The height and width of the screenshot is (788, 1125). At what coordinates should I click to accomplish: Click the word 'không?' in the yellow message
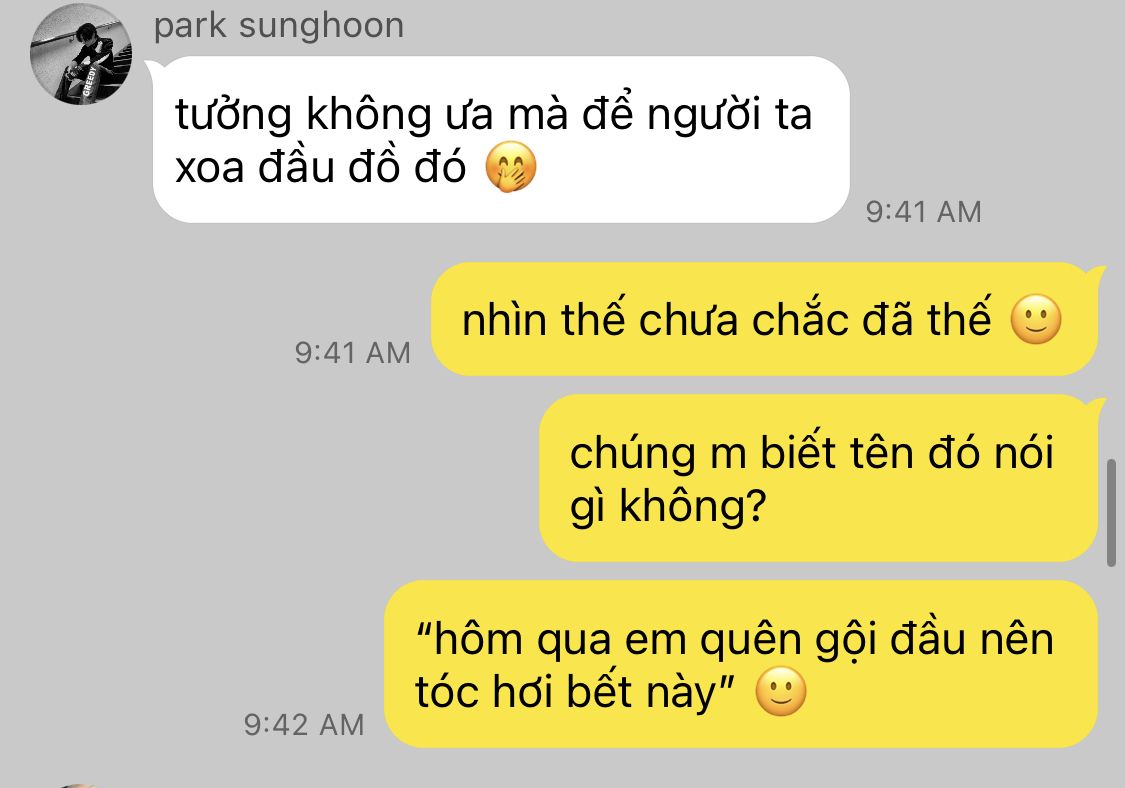[693, 507]
